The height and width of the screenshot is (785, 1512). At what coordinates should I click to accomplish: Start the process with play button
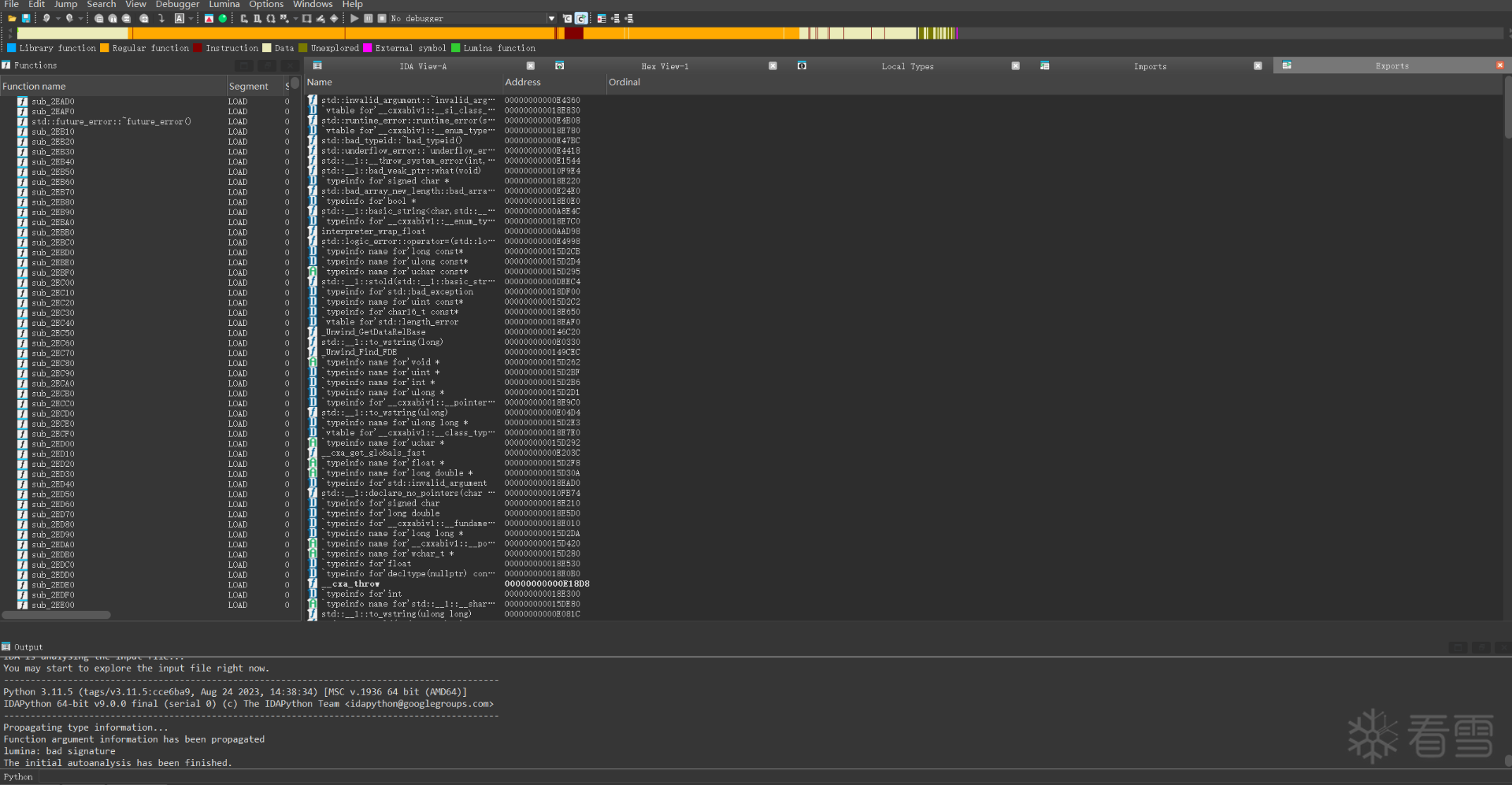pyautogui.click(x=354, y=18)
